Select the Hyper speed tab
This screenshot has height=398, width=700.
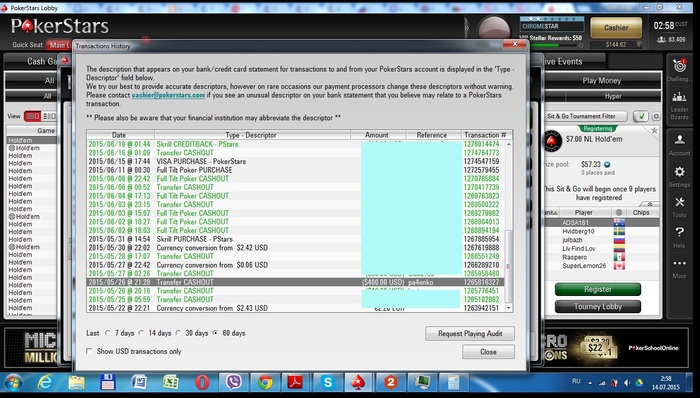[x=613, y=96]
